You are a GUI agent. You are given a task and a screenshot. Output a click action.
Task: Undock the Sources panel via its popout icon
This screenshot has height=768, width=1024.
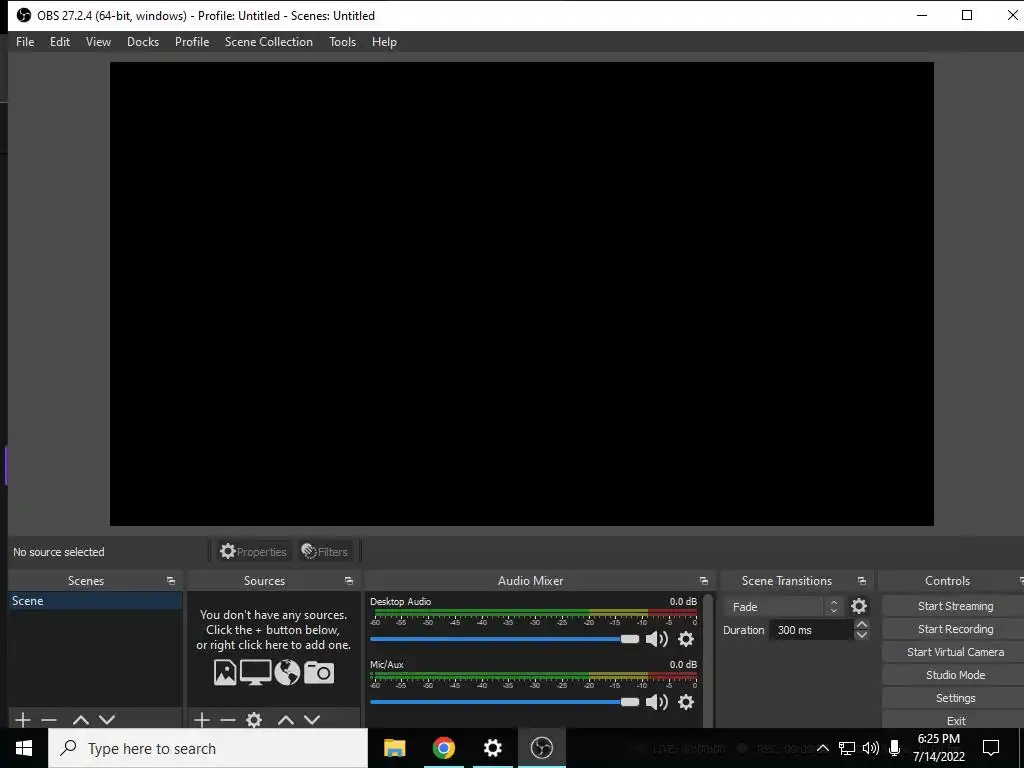349,581
